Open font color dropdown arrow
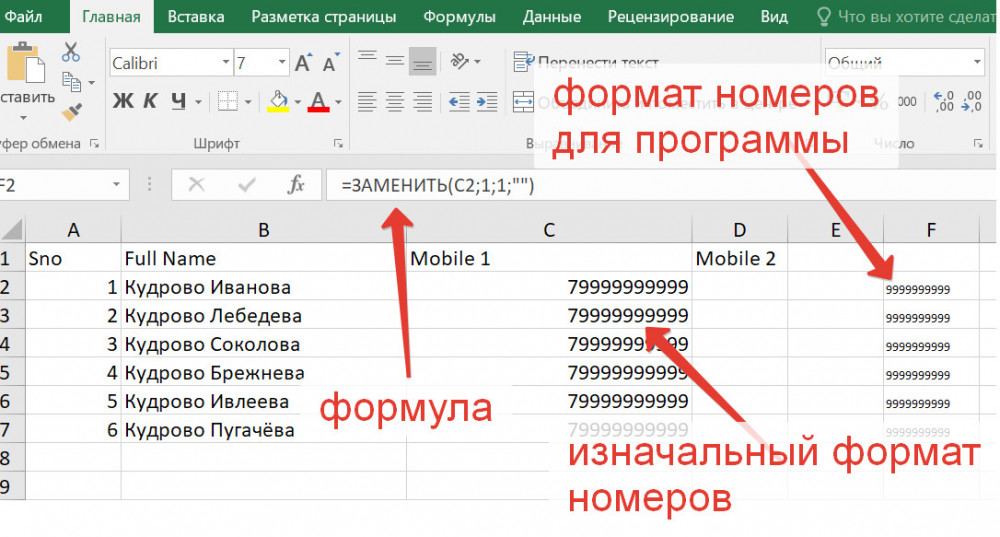Viewport: 1000px width, 537px height. click(338, 102)
